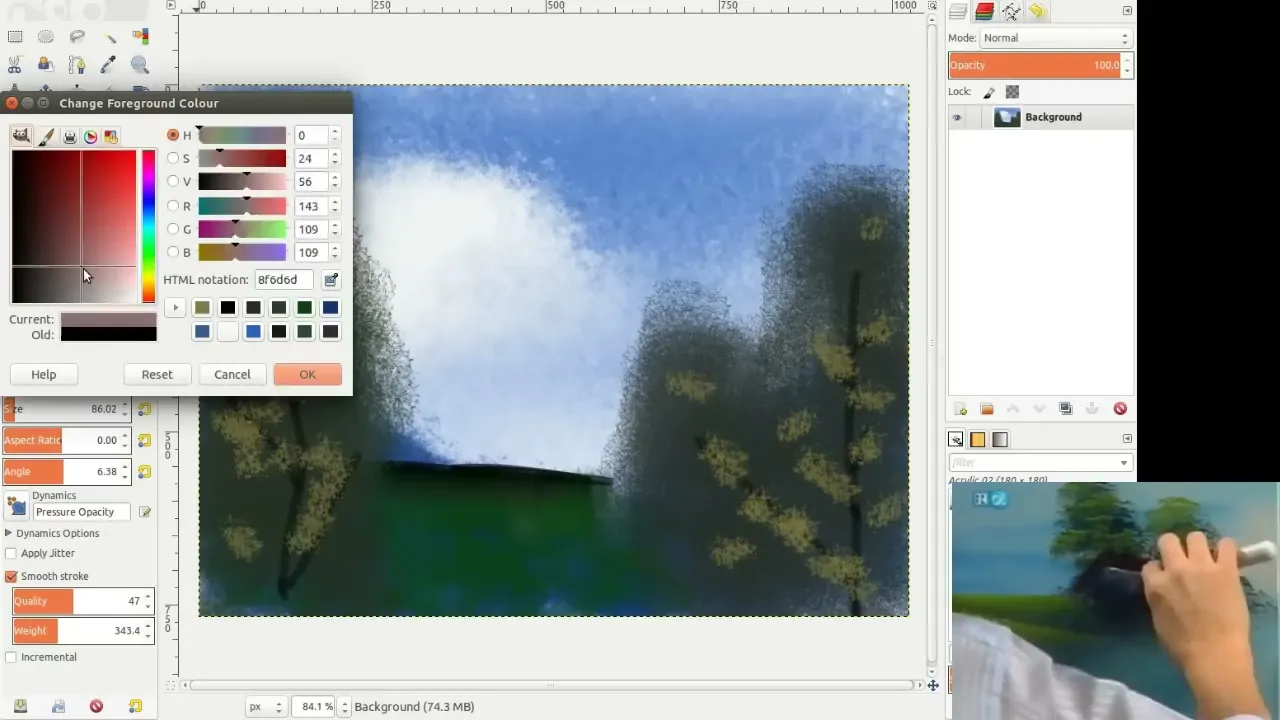Select the B blue radio button
Viewport: 1280px width, 720px height.
[x=173, y=252]
